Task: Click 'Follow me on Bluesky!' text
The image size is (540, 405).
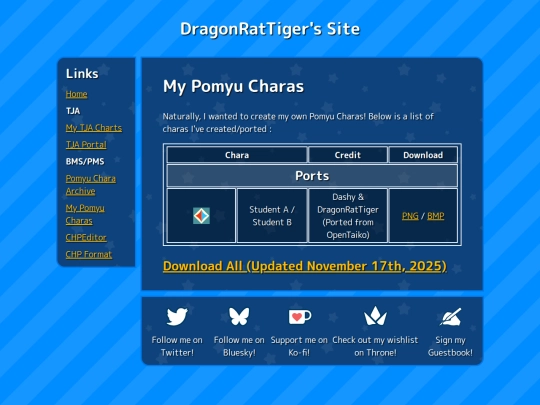Action: [x=239, y=346]
